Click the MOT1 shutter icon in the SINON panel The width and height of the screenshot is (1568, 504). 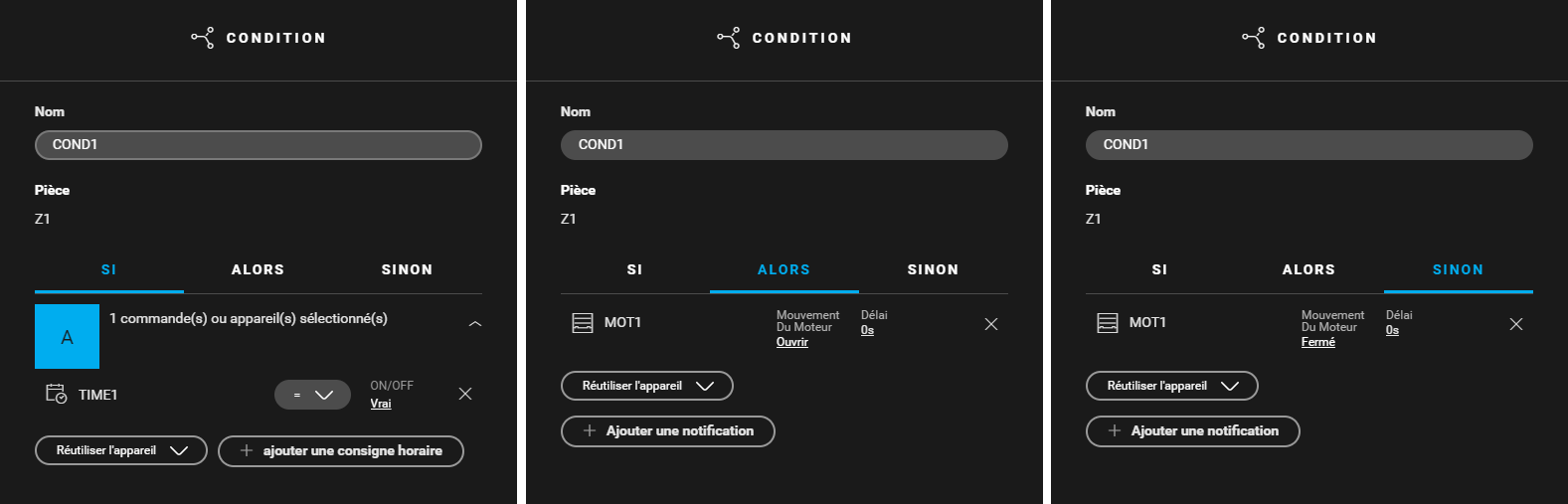tap(1108, 323)
